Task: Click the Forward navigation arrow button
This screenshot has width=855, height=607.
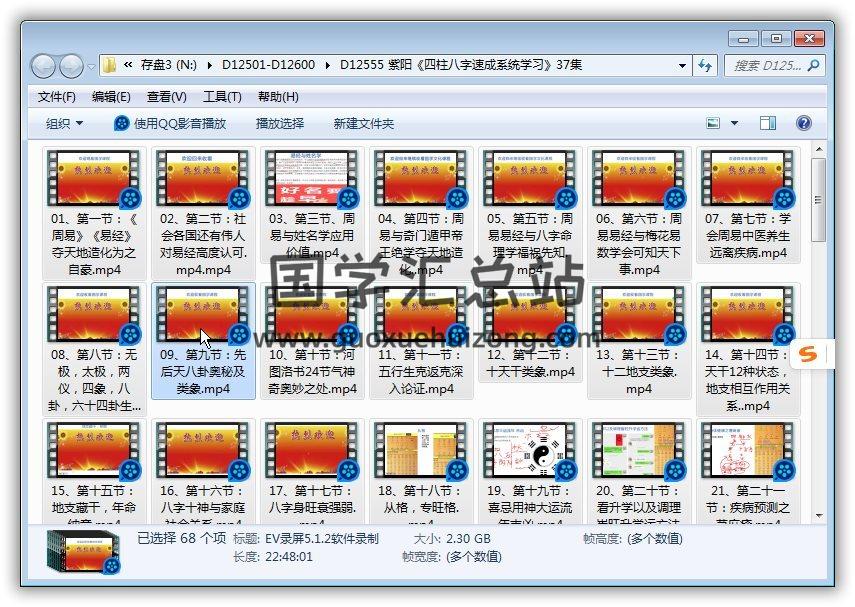Action: [x=71, y=67]
